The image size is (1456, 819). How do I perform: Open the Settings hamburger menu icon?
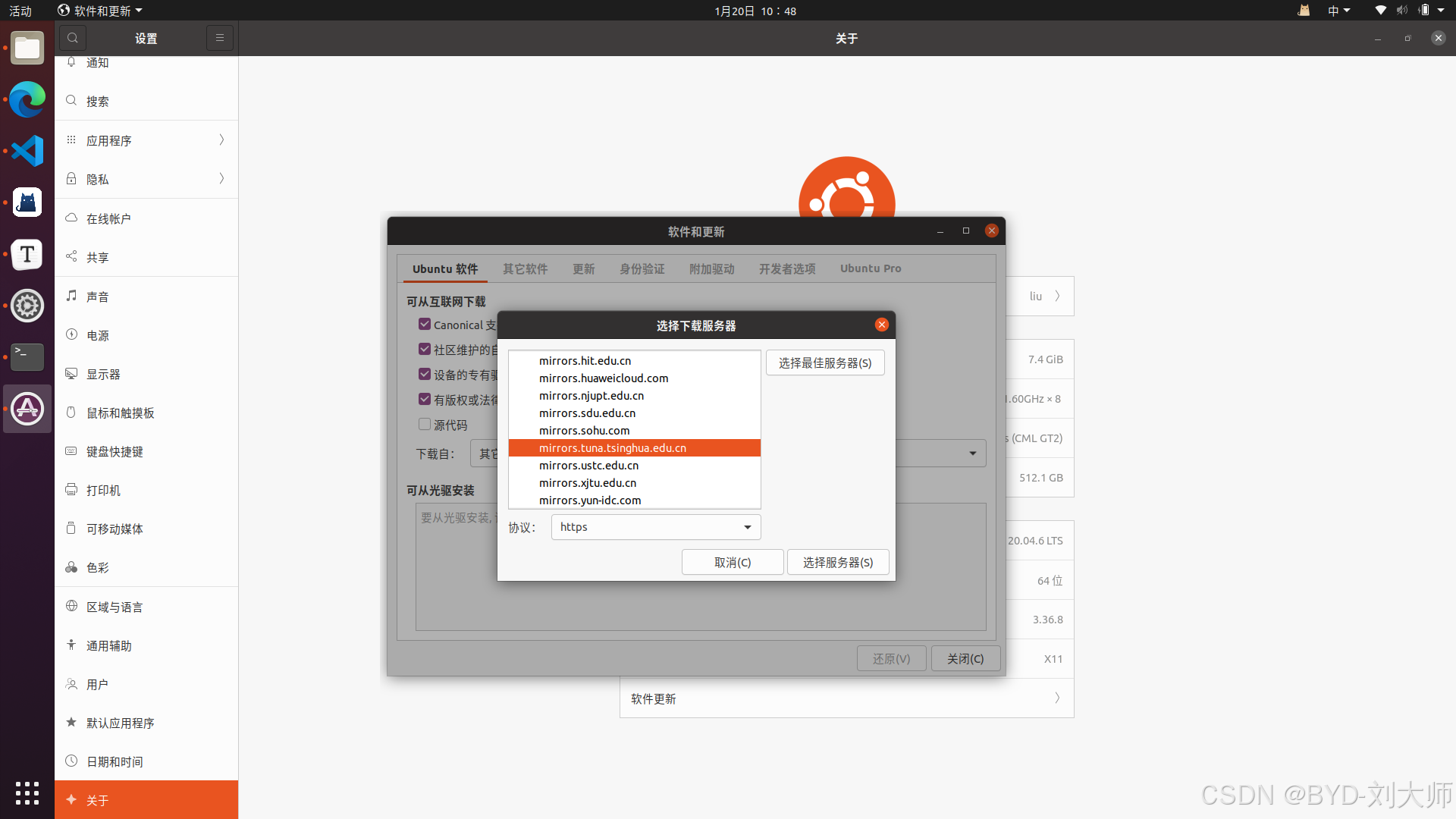pos(220,38)
